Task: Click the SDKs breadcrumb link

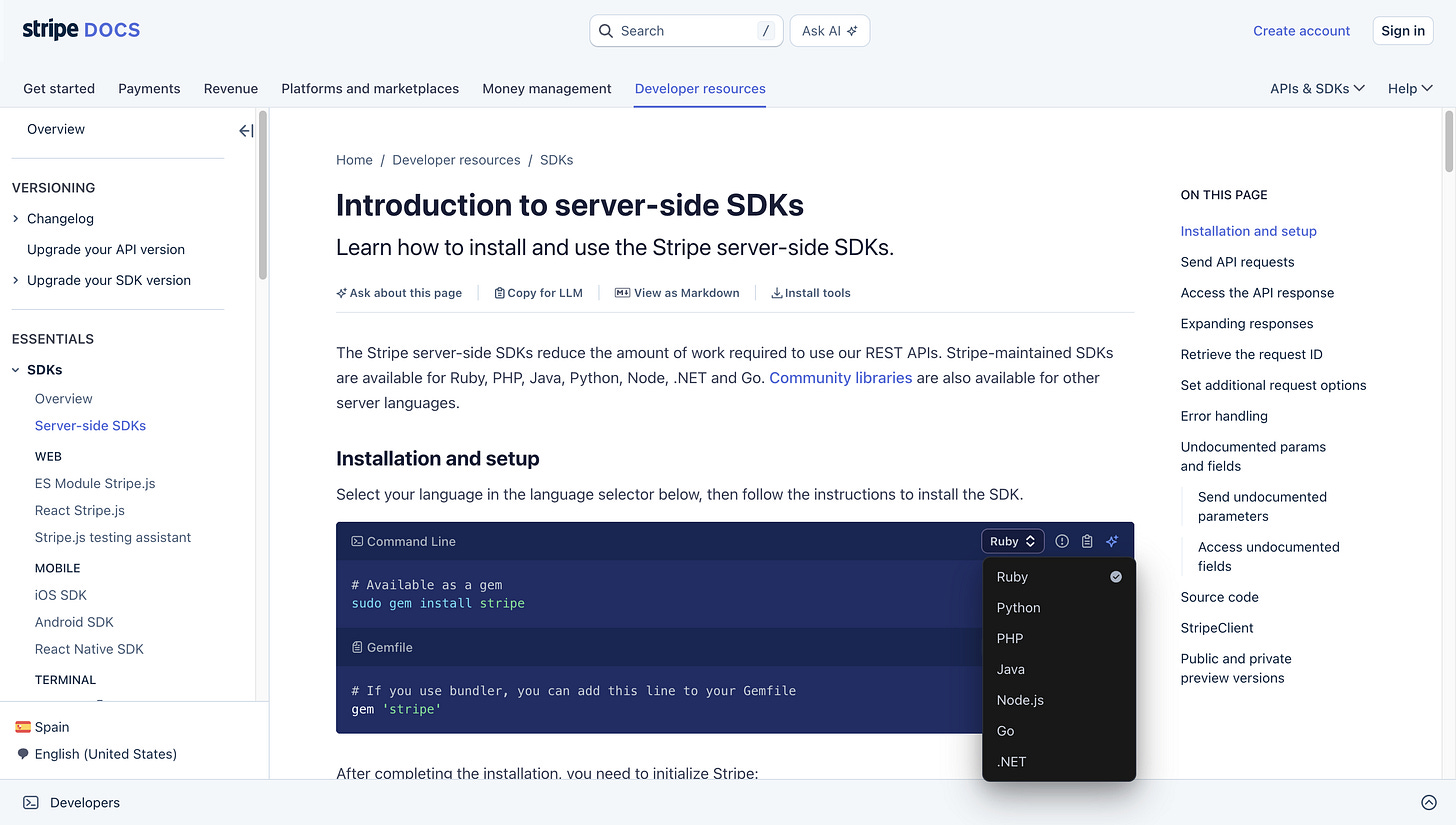Action: 556,160
